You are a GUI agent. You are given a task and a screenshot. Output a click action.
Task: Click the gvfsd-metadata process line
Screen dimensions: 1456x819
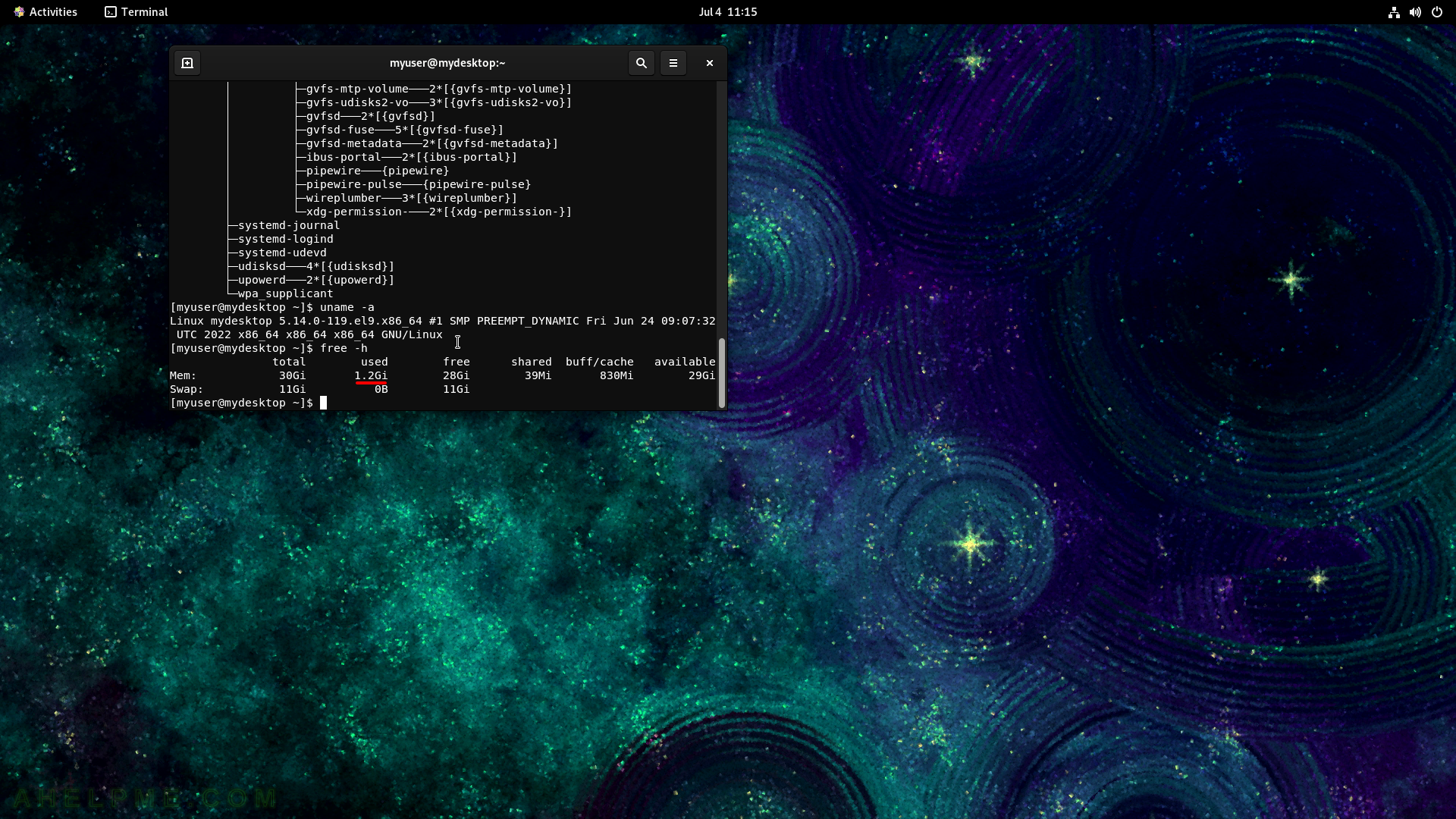[432, 143]
